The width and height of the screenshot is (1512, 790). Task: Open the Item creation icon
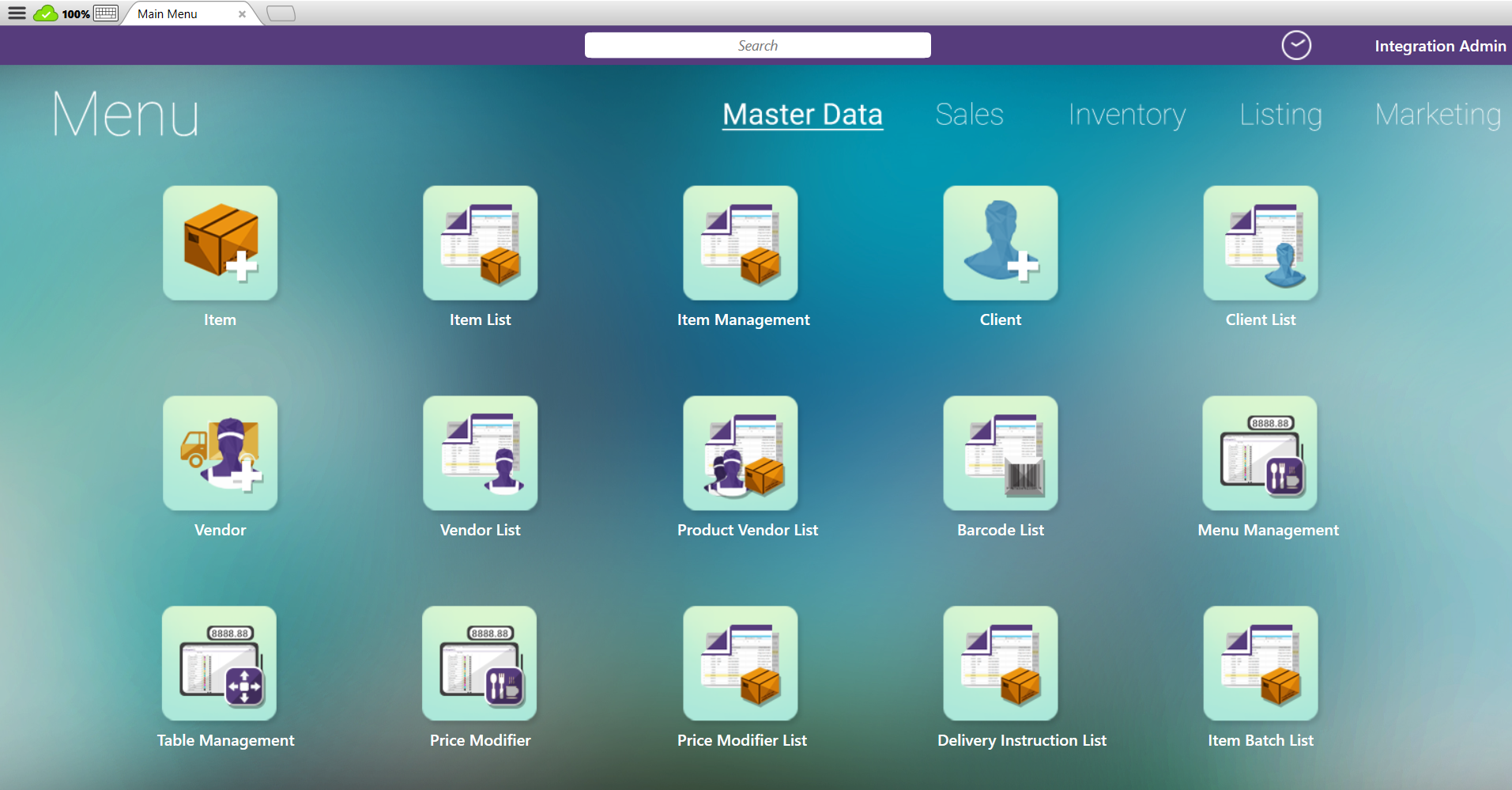tap(220, 243)
